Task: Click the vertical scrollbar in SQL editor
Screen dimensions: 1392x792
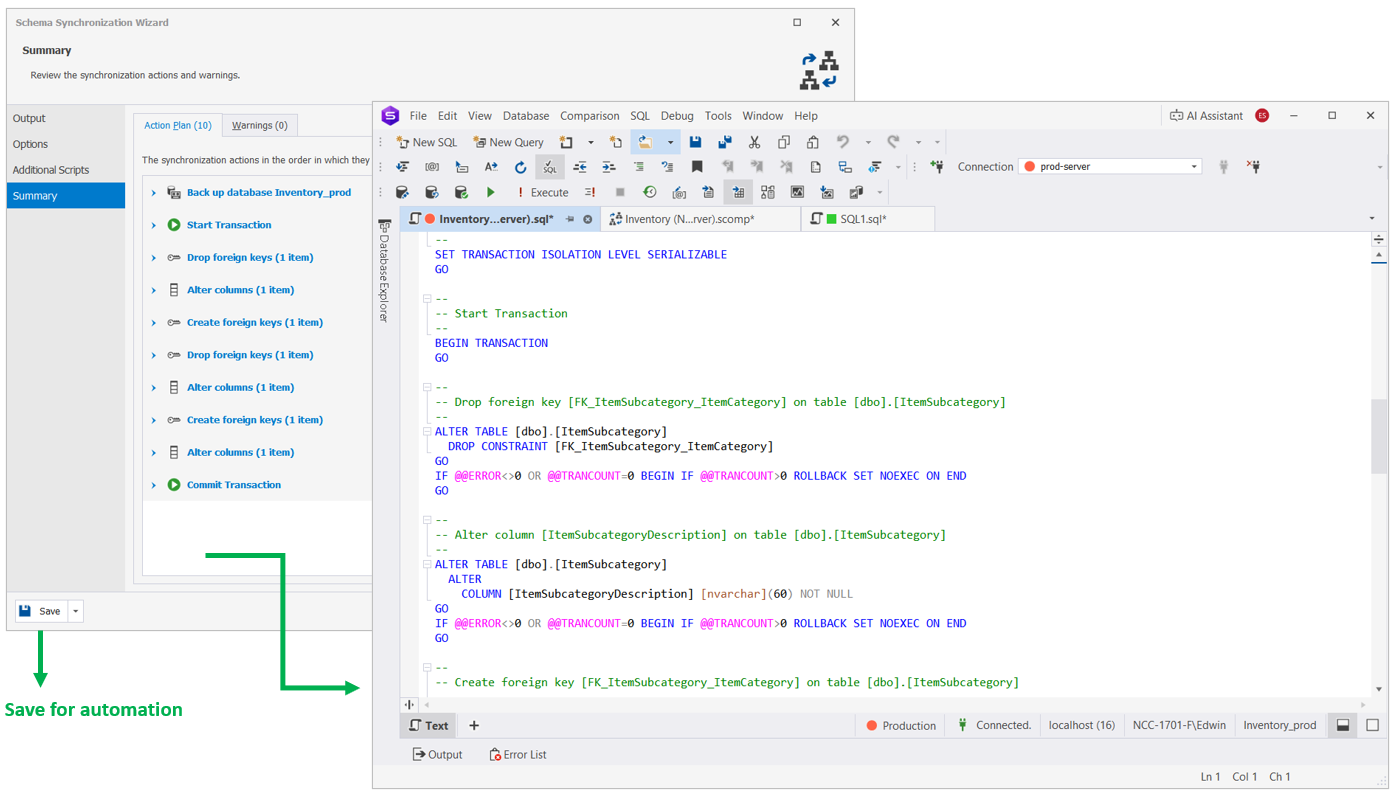Action: click(x=1379, y=434)
